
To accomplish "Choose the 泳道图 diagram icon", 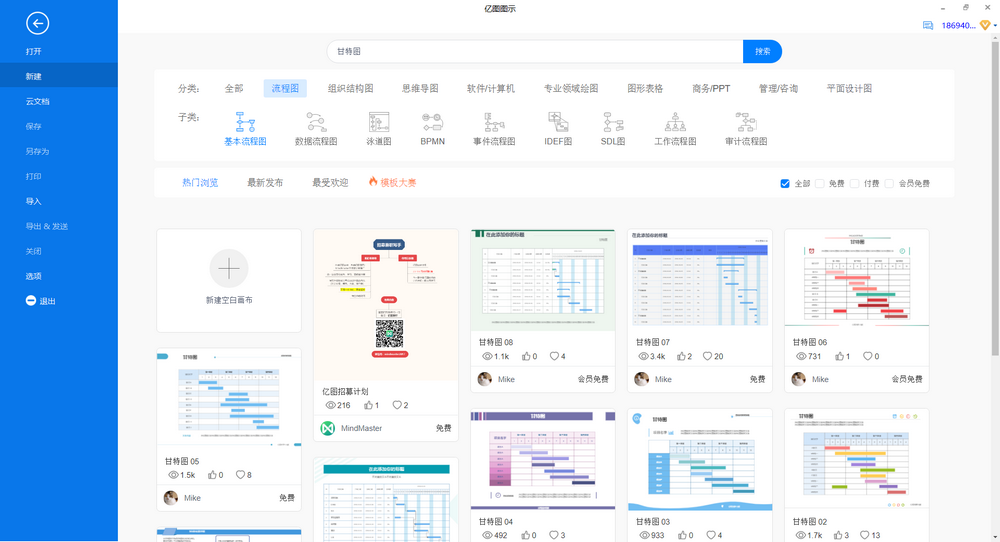I will click(x=379, y=123).
